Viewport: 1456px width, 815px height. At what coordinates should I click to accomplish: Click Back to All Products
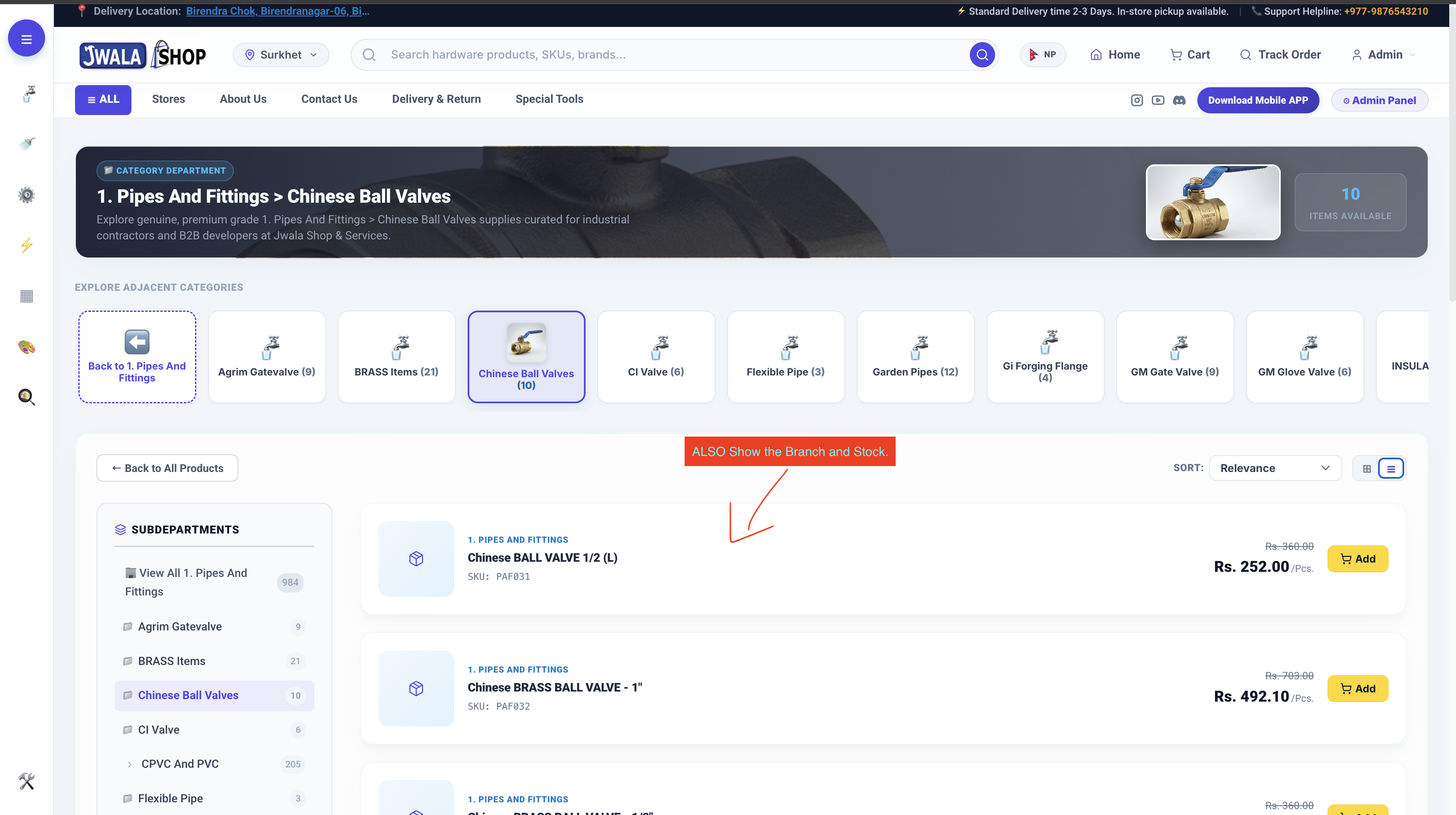point(167,469)
